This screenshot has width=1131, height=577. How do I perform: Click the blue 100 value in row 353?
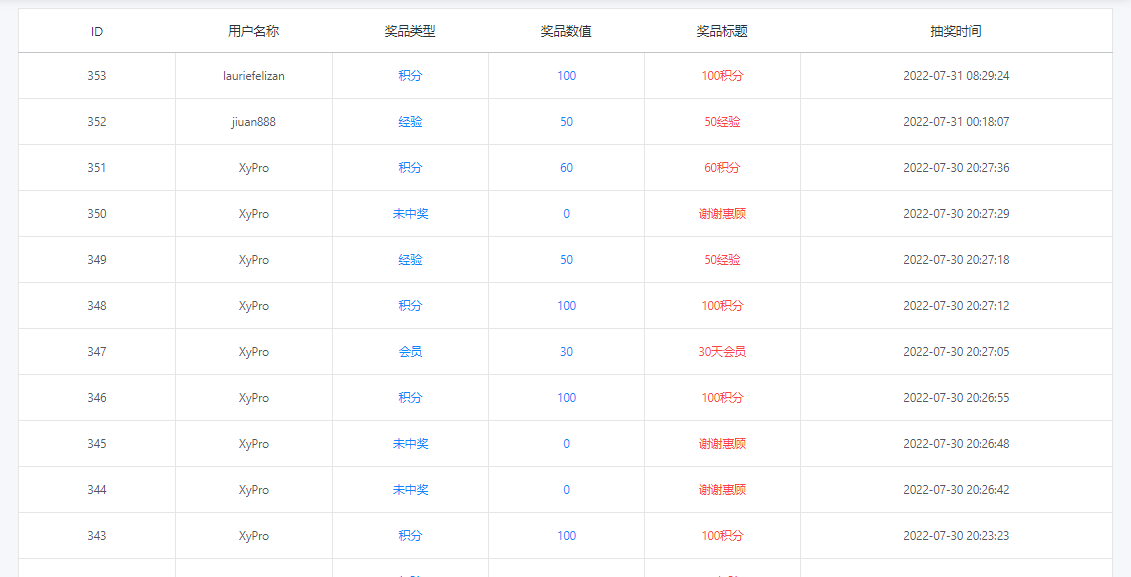click(x=565, y=75)
